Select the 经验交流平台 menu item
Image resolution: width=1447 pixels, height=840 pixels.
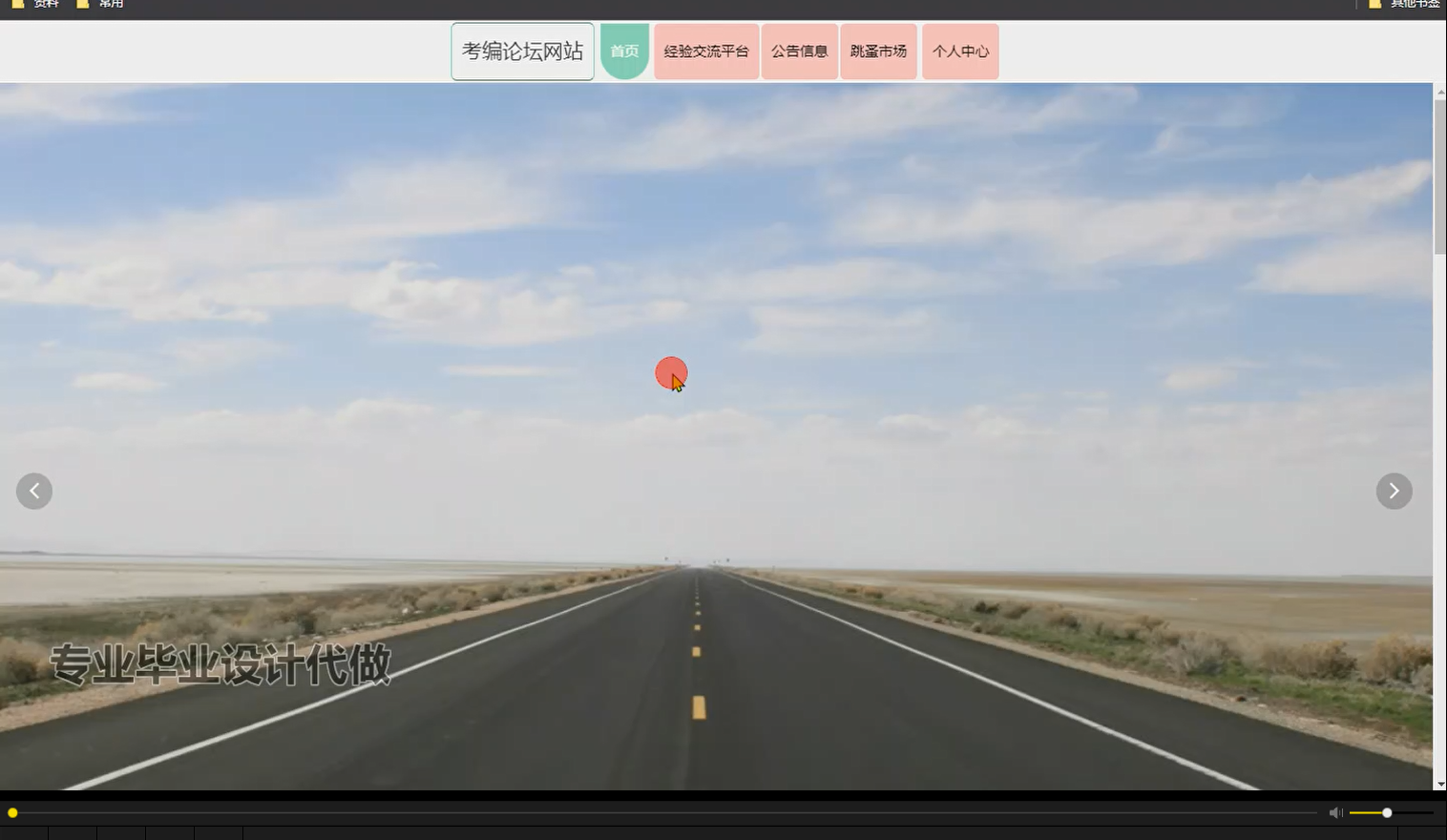click(x=706, y=51)
